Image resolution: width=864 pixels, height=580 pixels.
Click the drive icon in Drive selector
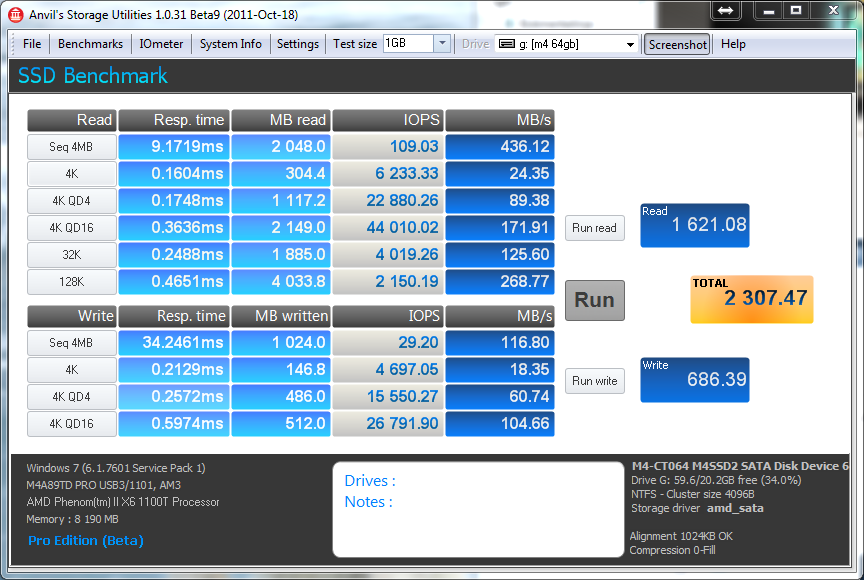click(x=507, y=44)
